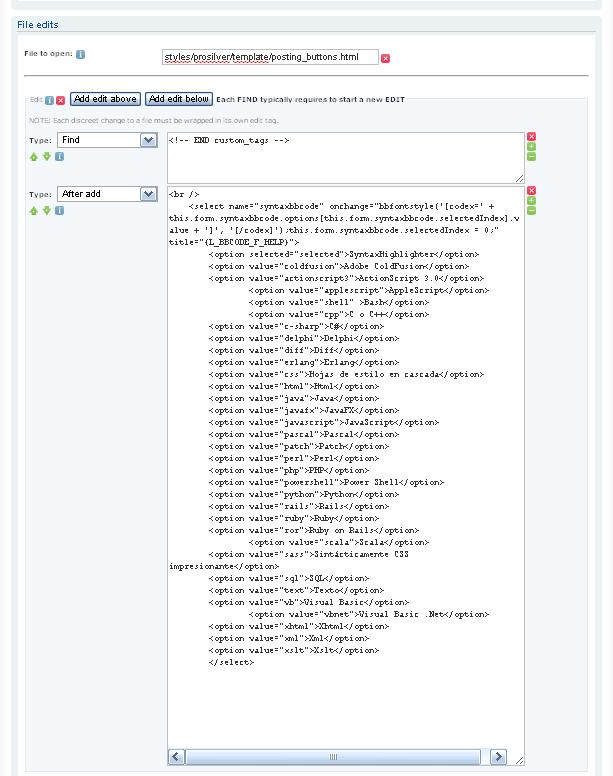Image resolution: width=613 pixels, height=776 pixels.
Task: Move the After add action up
Action: [x=33, y=210]
